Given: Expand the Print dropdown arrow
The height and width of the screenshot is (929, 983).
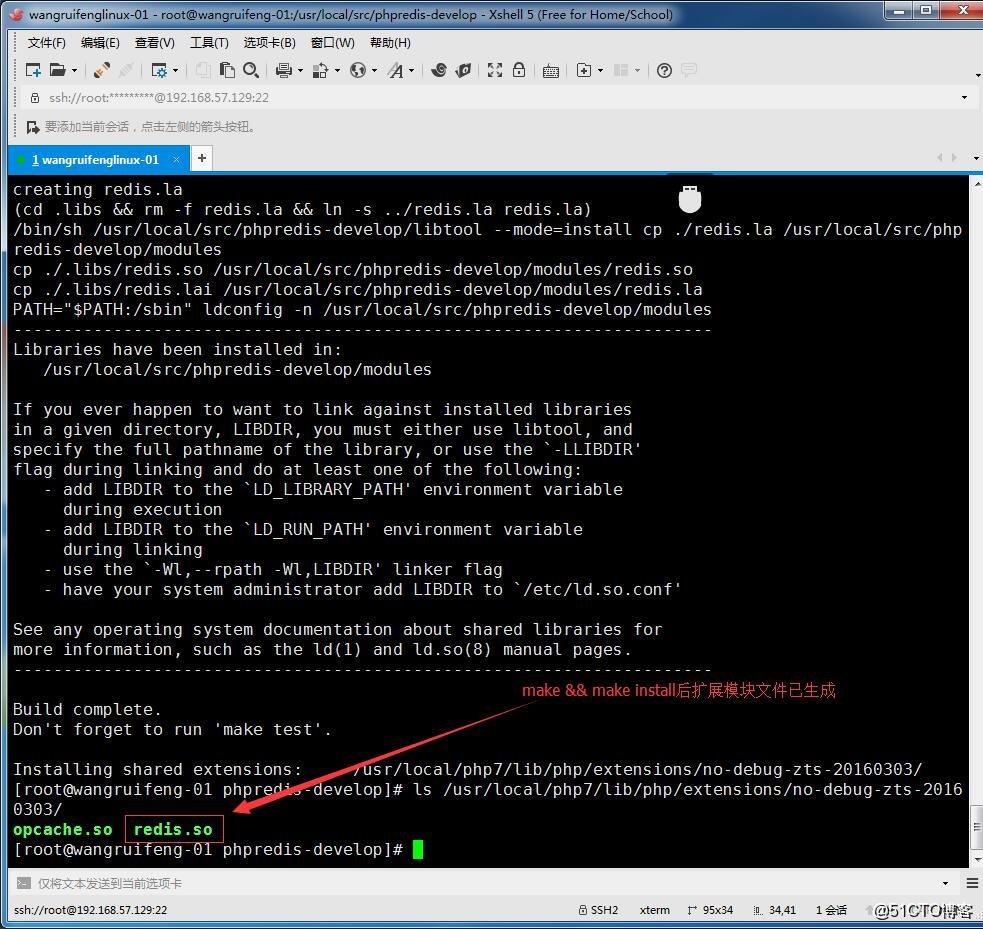Looking at the screenshot, I should coord(300,70).
